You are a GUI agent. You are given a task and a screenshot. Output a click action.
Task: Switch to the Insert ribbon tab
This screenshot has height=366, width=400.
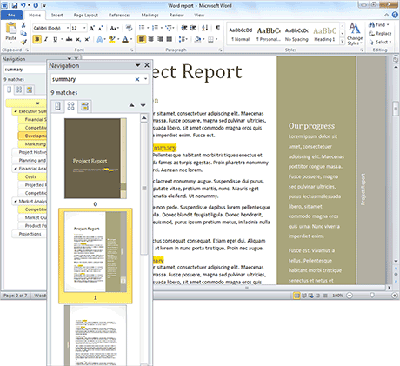coord(57,15)
